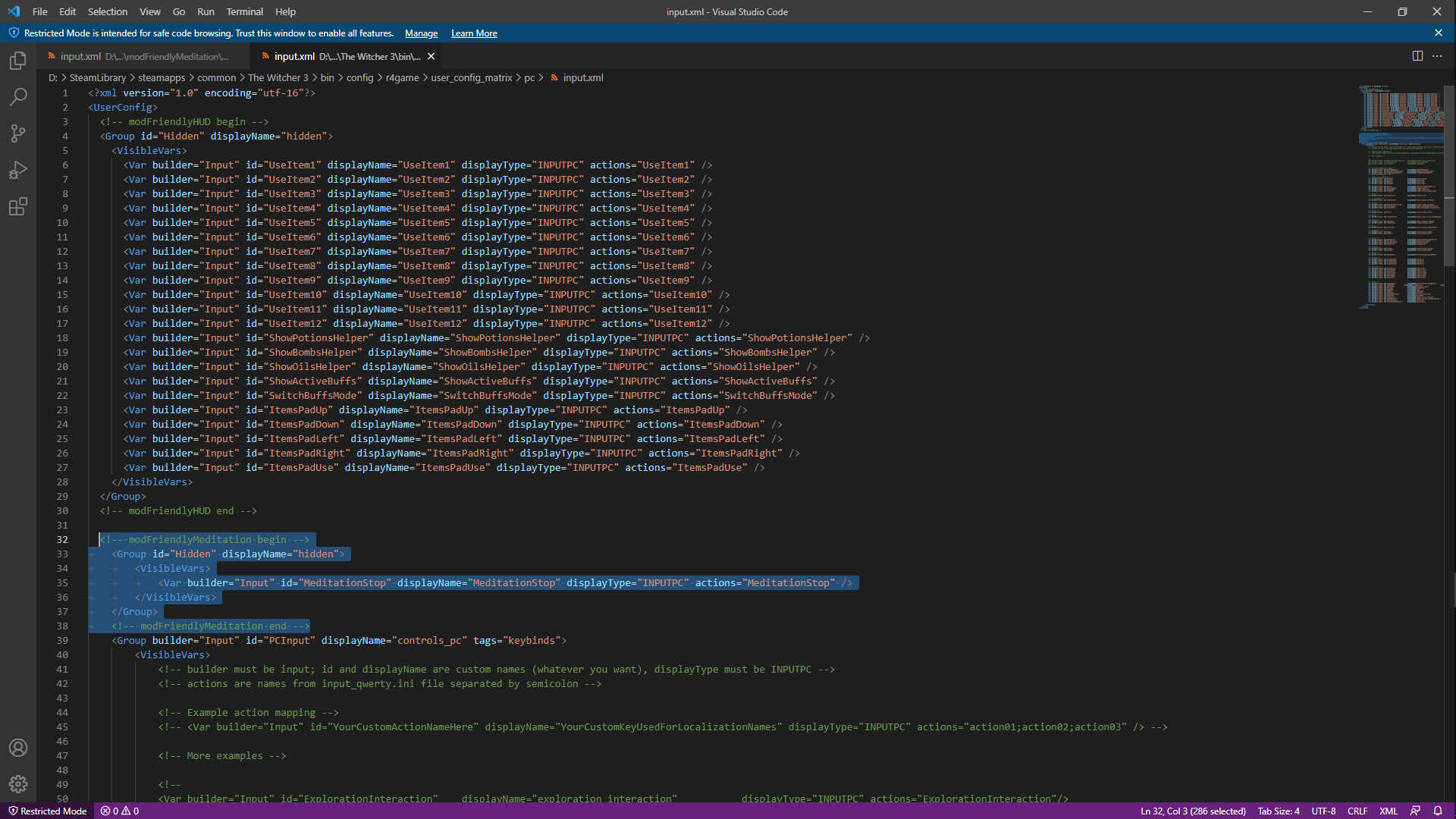Open Source Control view icon
This screenshot has height=819, width=1456.
tap(18, 133)
